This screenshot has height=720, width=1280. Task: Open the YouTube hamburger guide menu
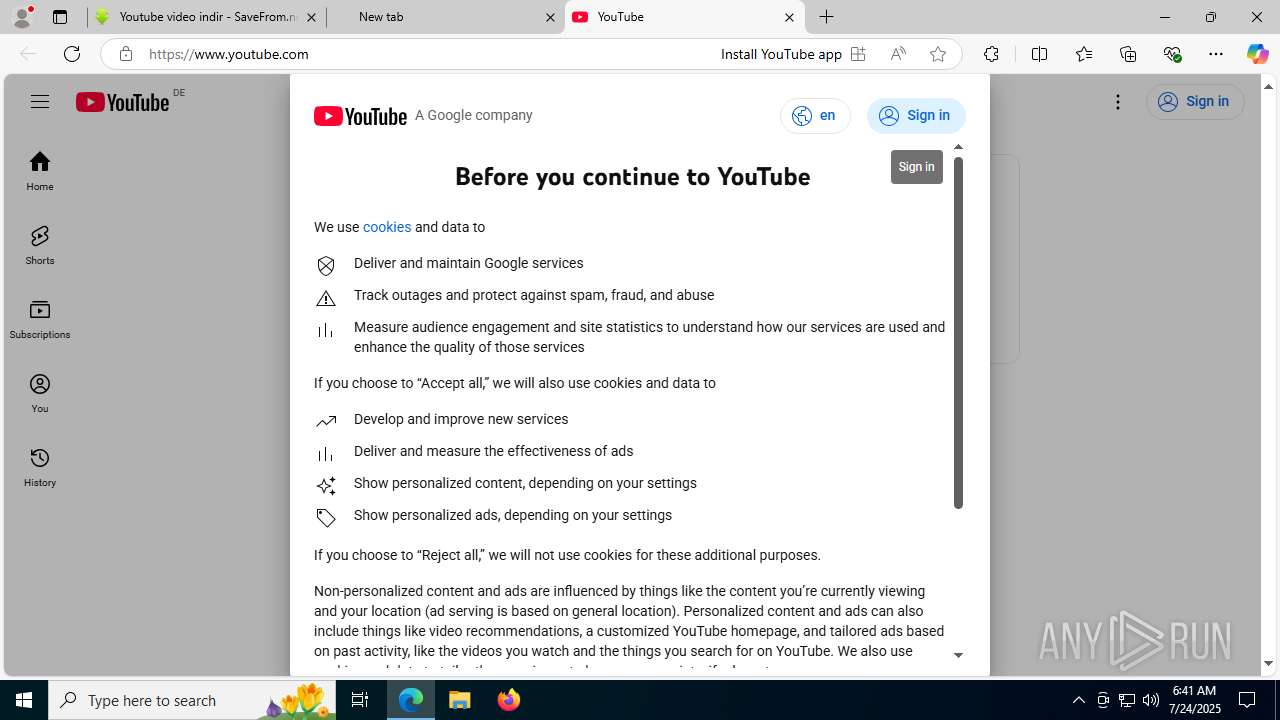pyautogui.click(x=40, y=101)
